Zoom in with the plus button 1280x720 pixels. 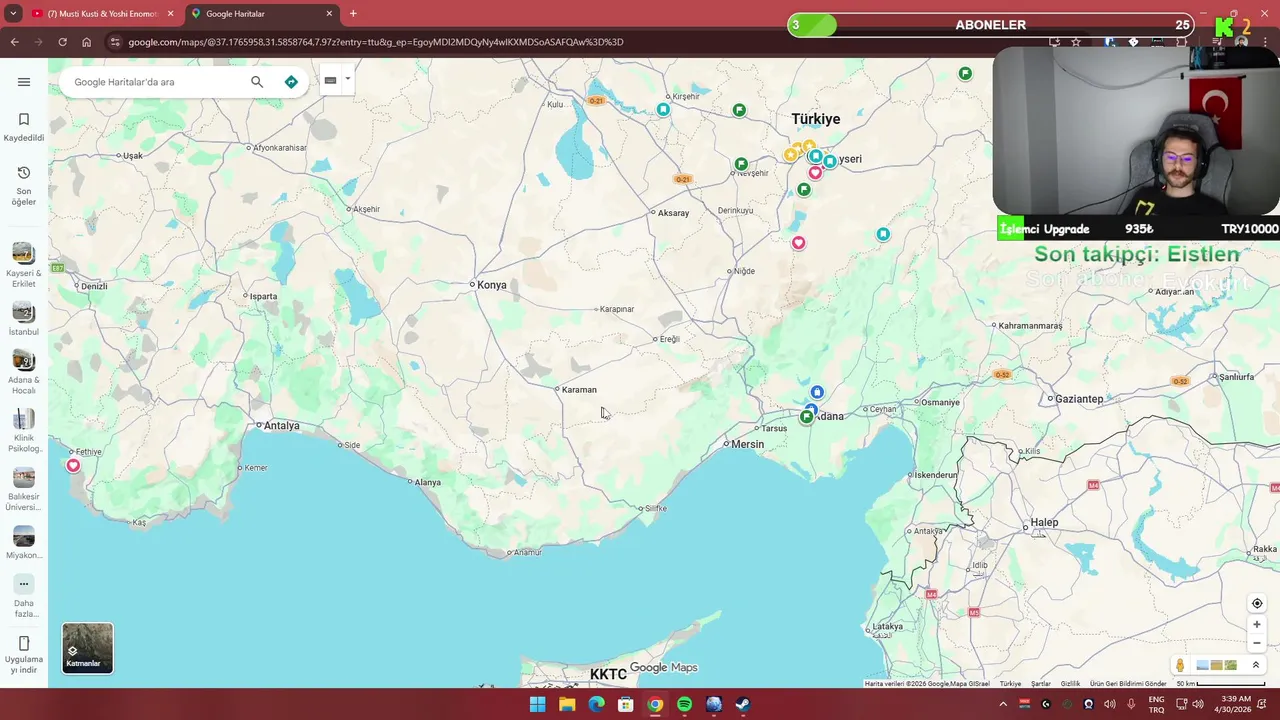pos(1257,625)
